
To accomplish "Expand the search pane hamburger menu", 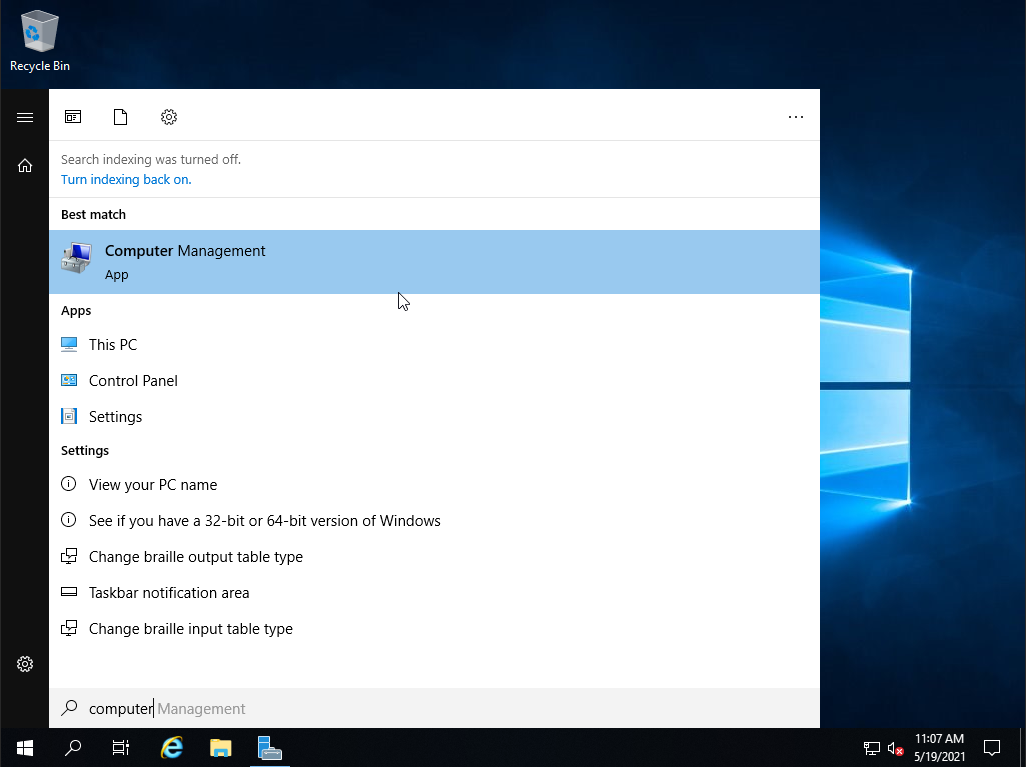I will tap(23, 117).
